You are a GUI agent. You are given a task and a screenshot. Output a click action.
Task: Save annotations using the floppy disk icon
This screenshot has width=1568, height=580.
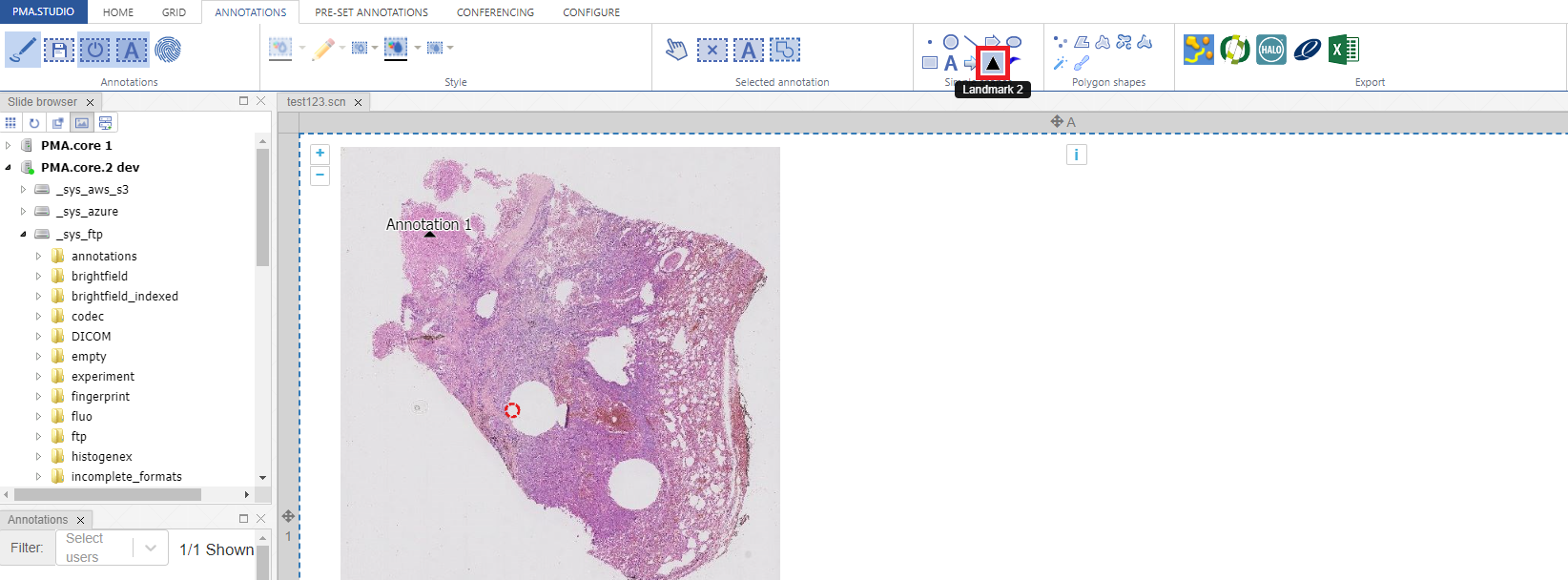pos(59,50)
